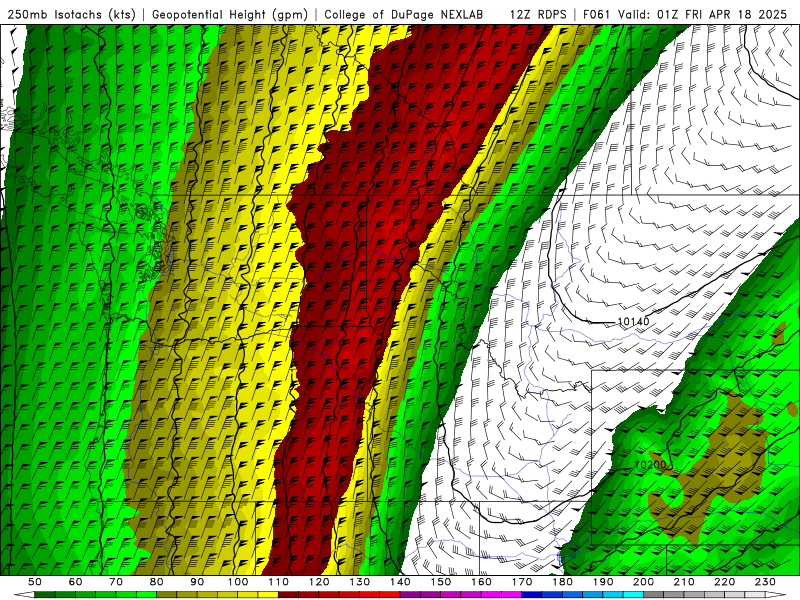800x600 pixels.
Task: Click the 220 value on the color scale
Action: pos(724,582)
